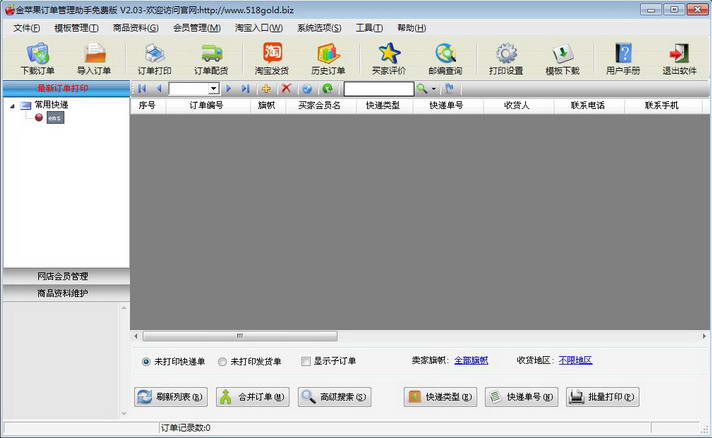
Task: Open 打印设置 gear icon
Action: click(x=506, y=59)
